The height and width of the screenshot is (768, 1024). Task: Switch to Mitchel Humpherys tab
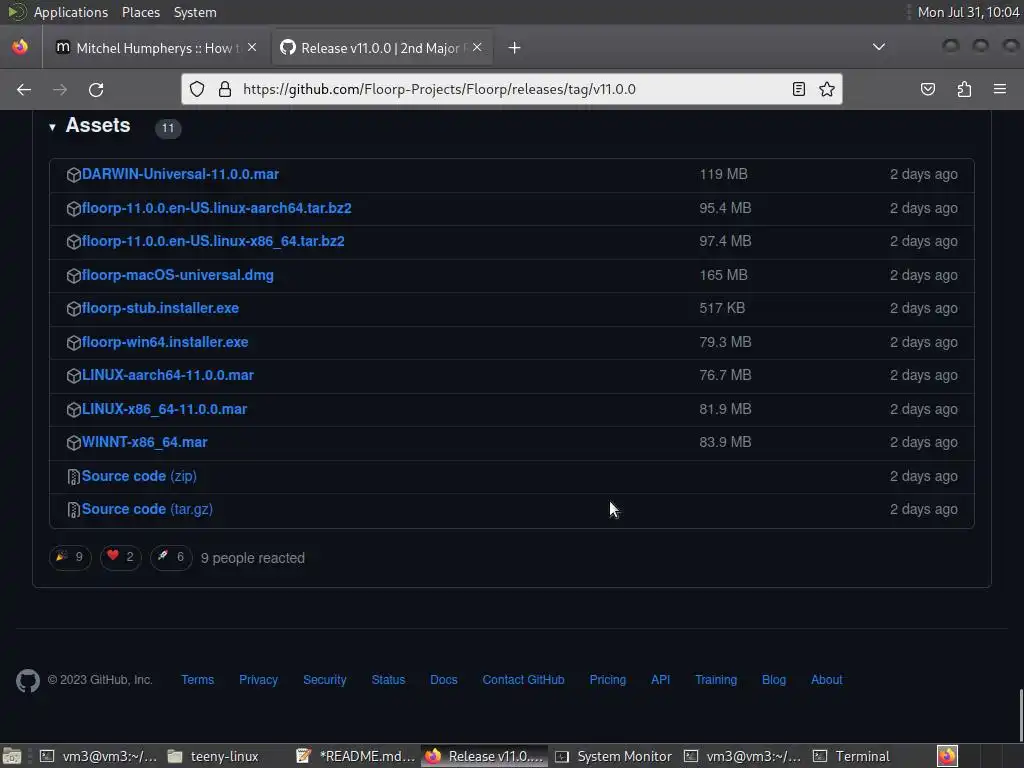click(157, 48)
